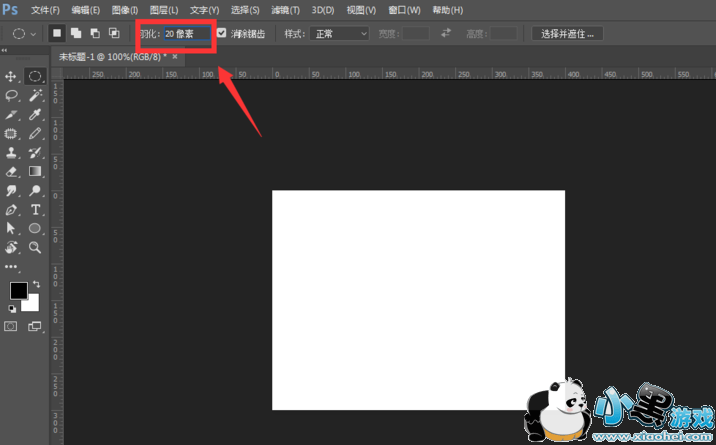Select the Eraser tool
The width and height of the screenshot is (716, 445).
click(x=11, y=172)
